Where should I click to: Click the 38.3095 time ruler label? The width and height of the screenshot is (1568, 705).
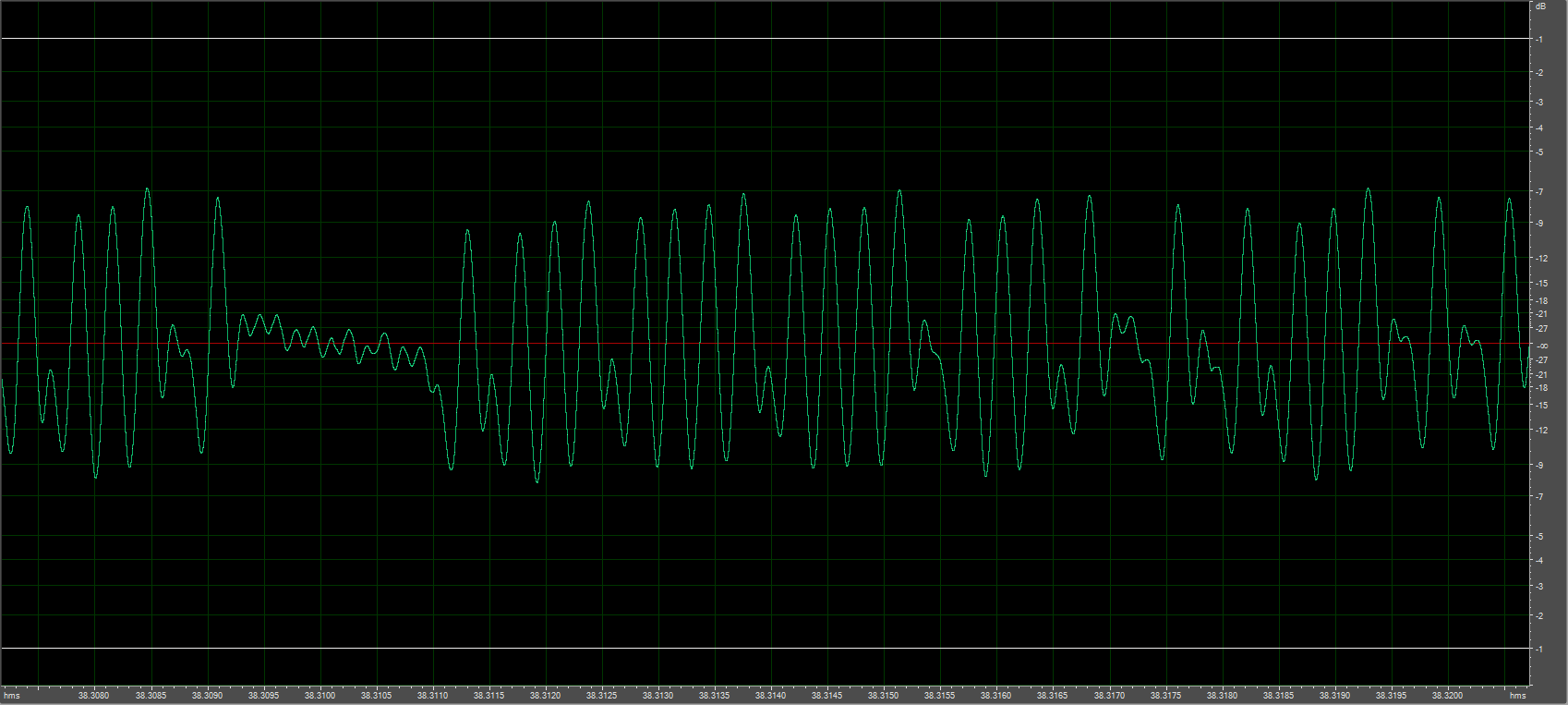point(264,696)
